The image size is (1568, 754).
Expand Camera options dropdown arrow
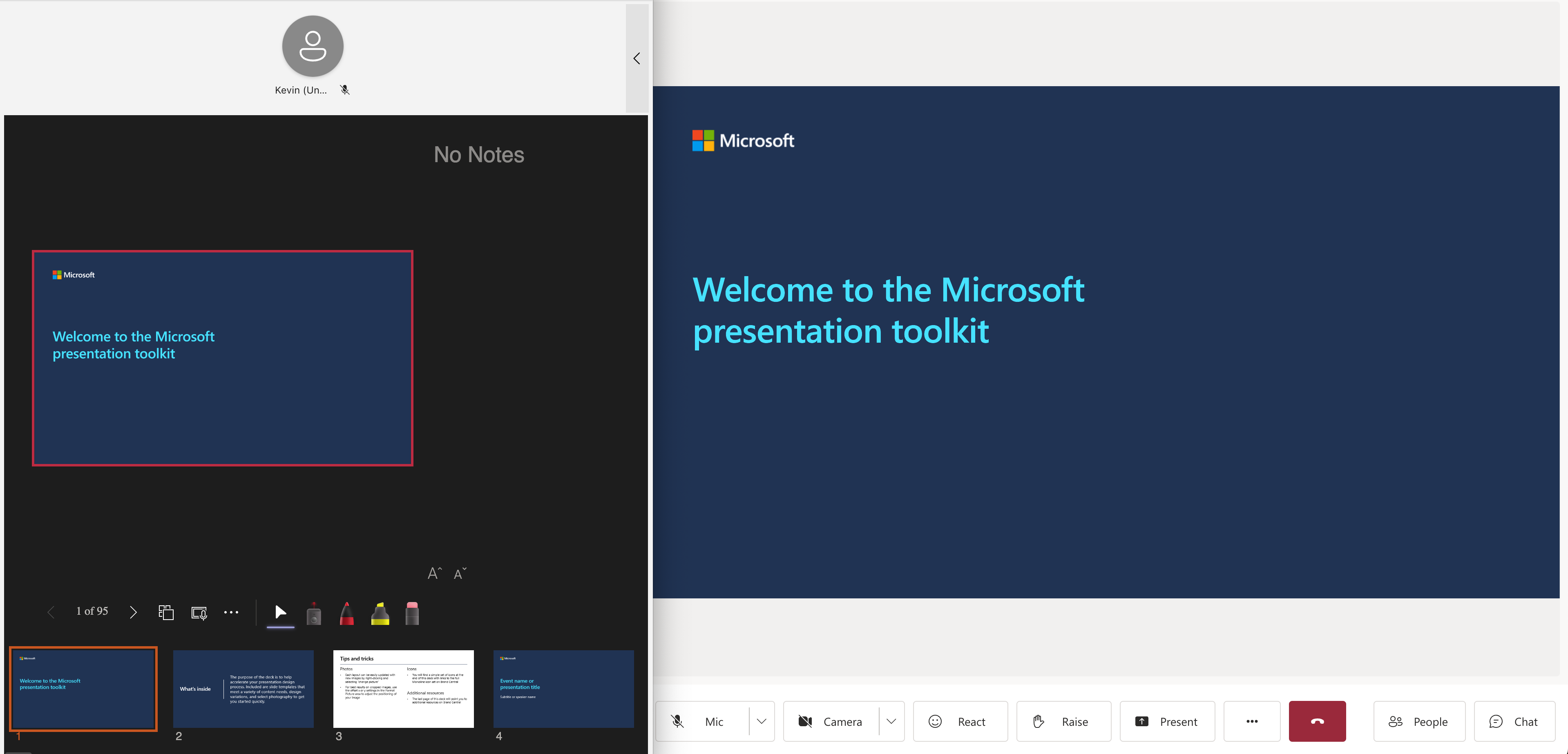tap(891, 722)
